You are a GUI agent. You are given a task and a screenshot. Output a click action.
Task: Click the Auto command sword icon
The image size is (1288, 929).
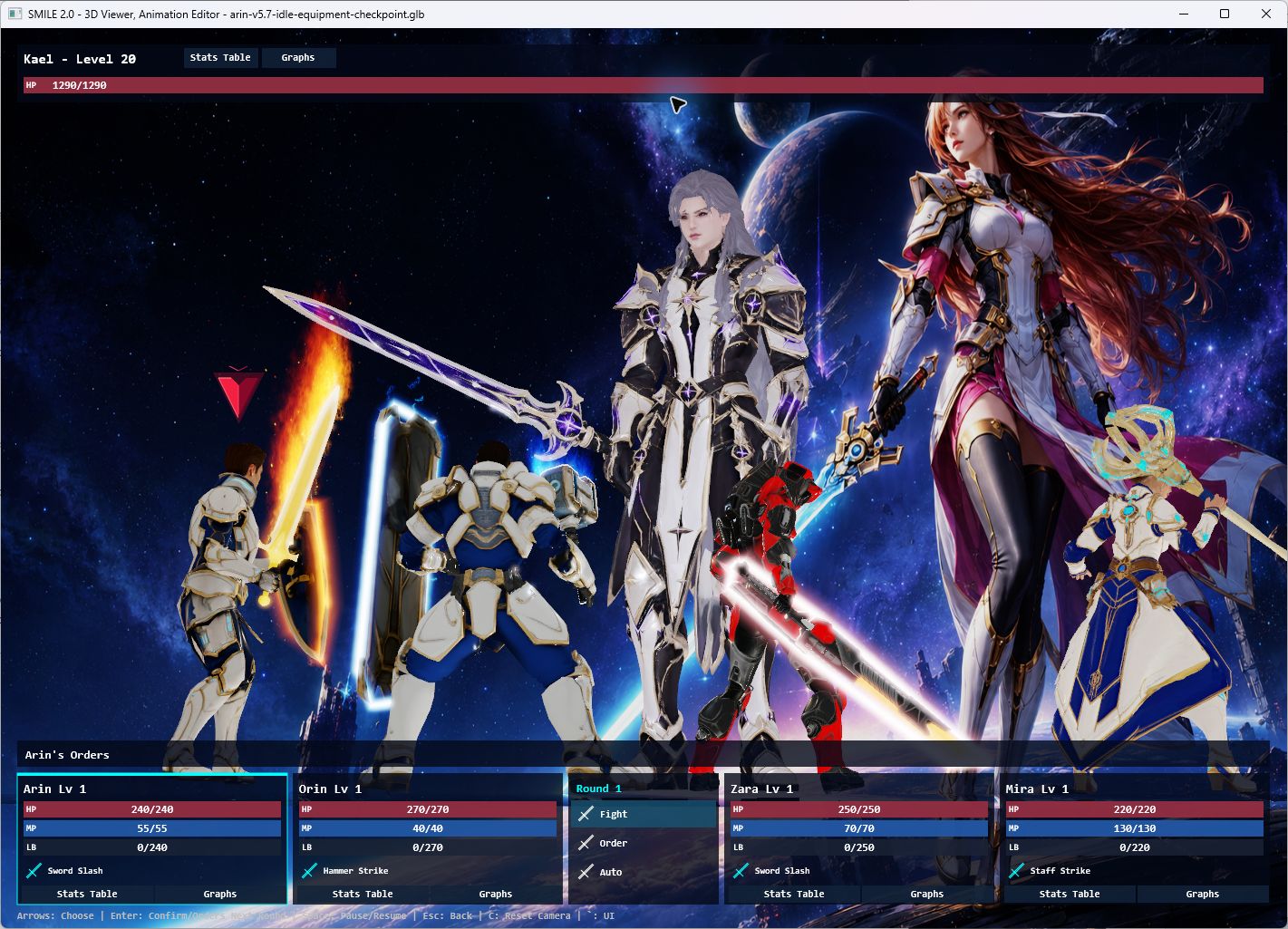(586, 872)
